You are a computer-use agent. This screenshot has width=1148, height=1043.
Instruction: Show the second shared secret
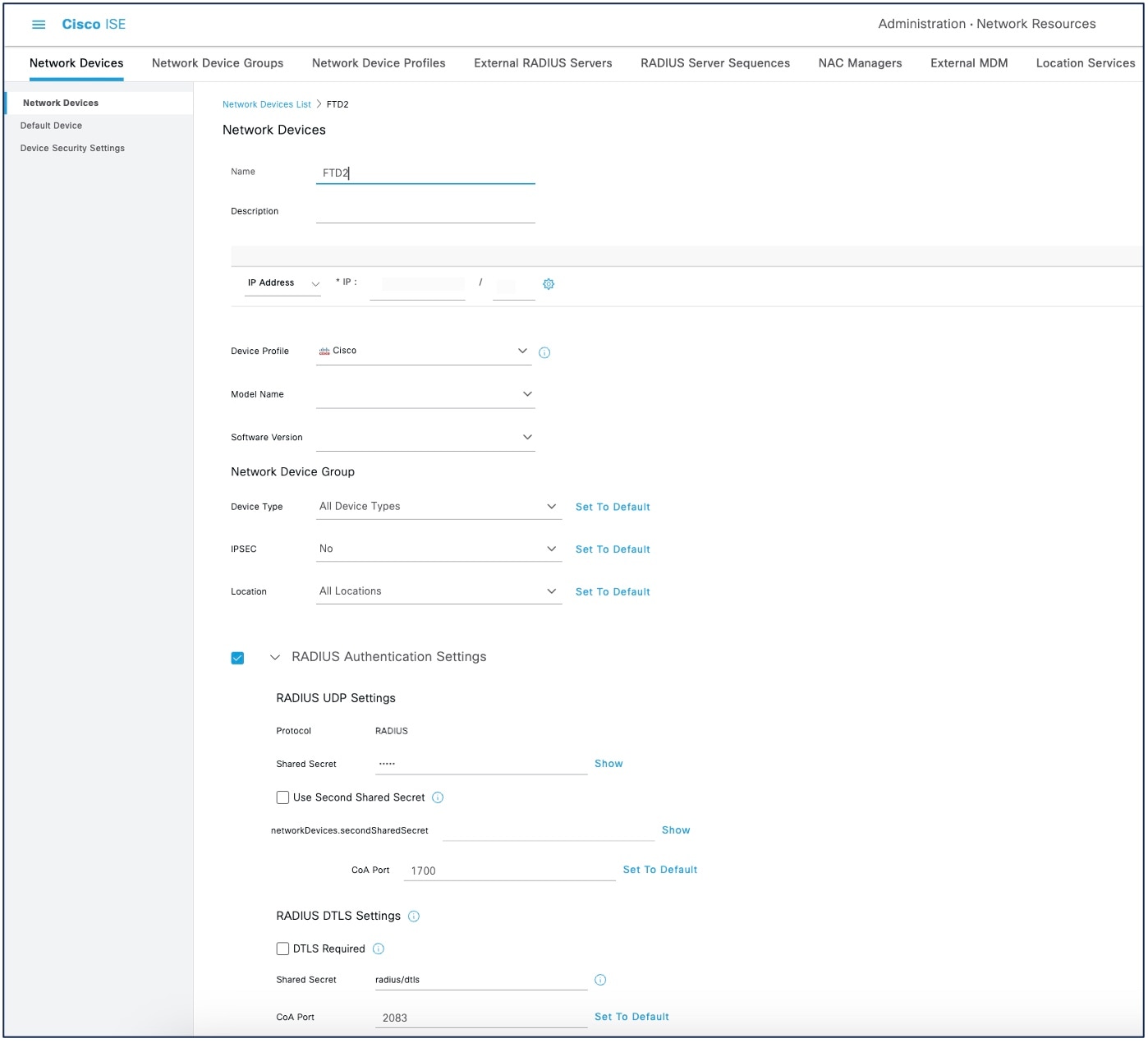pos(676,831)
